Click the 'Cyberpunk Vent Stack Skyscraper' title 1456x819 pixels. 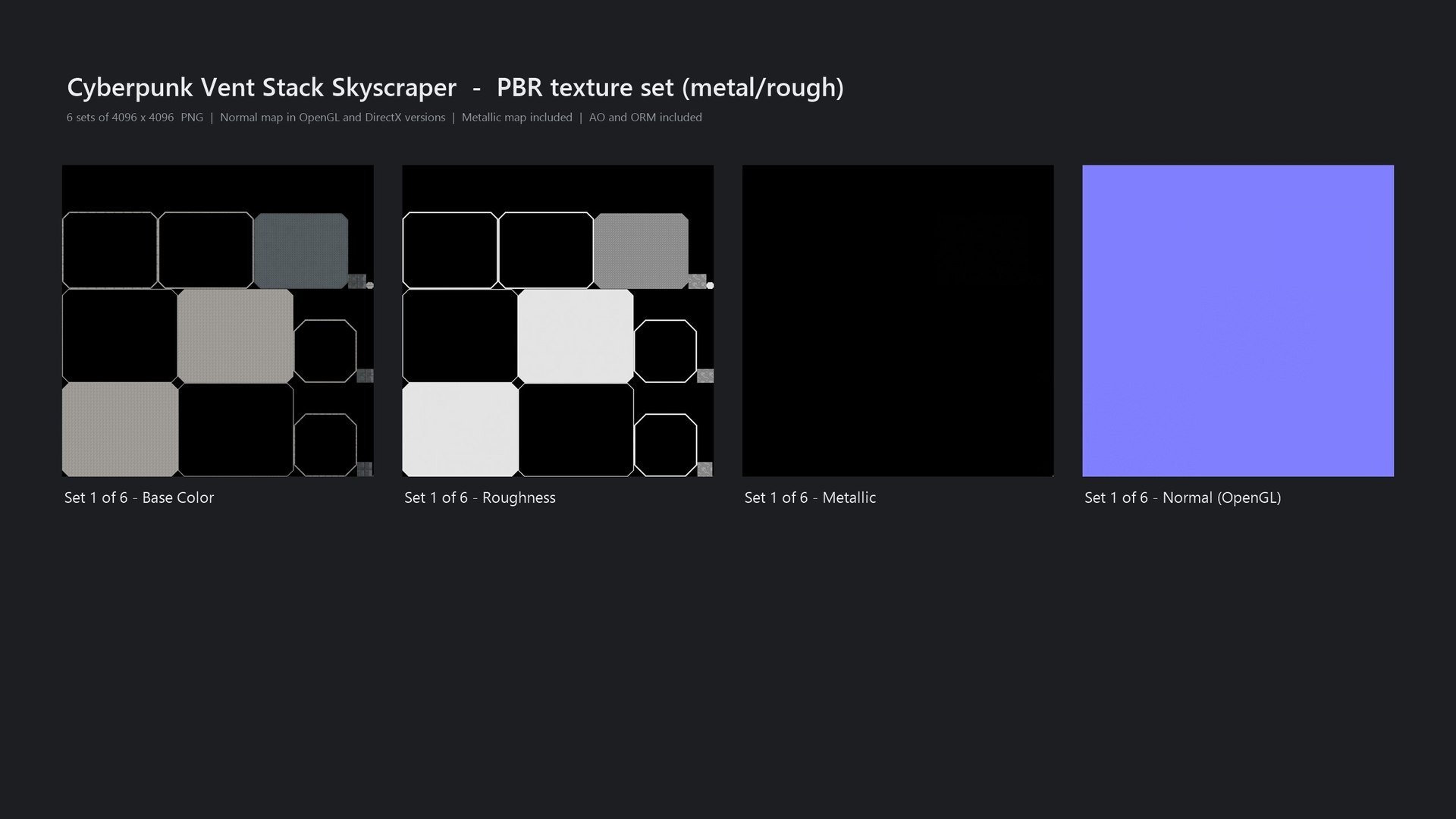(262, 88)
